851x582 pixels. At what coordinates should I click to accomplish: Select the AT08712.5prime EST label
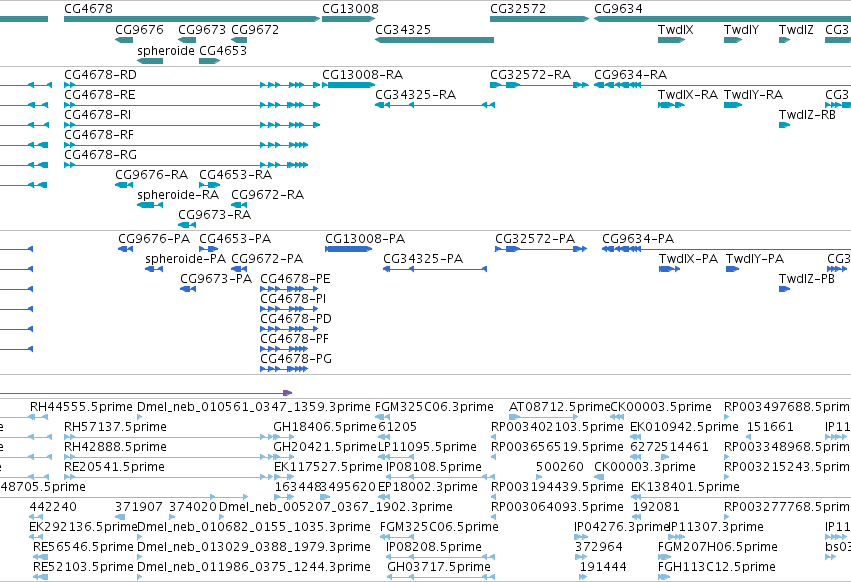pos(559,407)
